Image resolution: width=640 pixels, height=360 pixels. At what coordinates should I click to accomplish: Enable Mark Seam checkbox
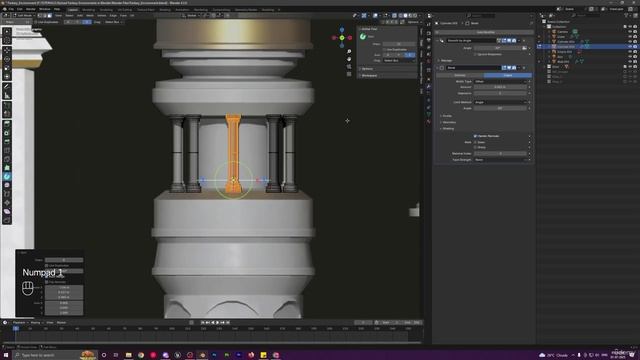[x=475, y=142]
